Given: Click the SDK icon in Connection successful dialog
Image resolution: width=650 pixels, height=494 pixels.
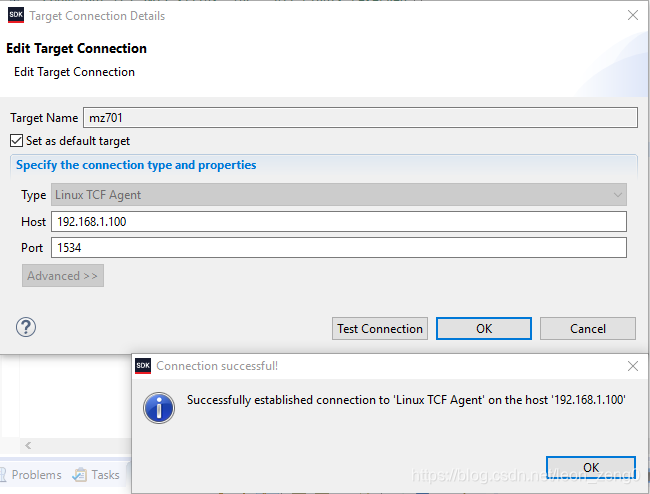Looking at the screenshot, I should [143, 366].
